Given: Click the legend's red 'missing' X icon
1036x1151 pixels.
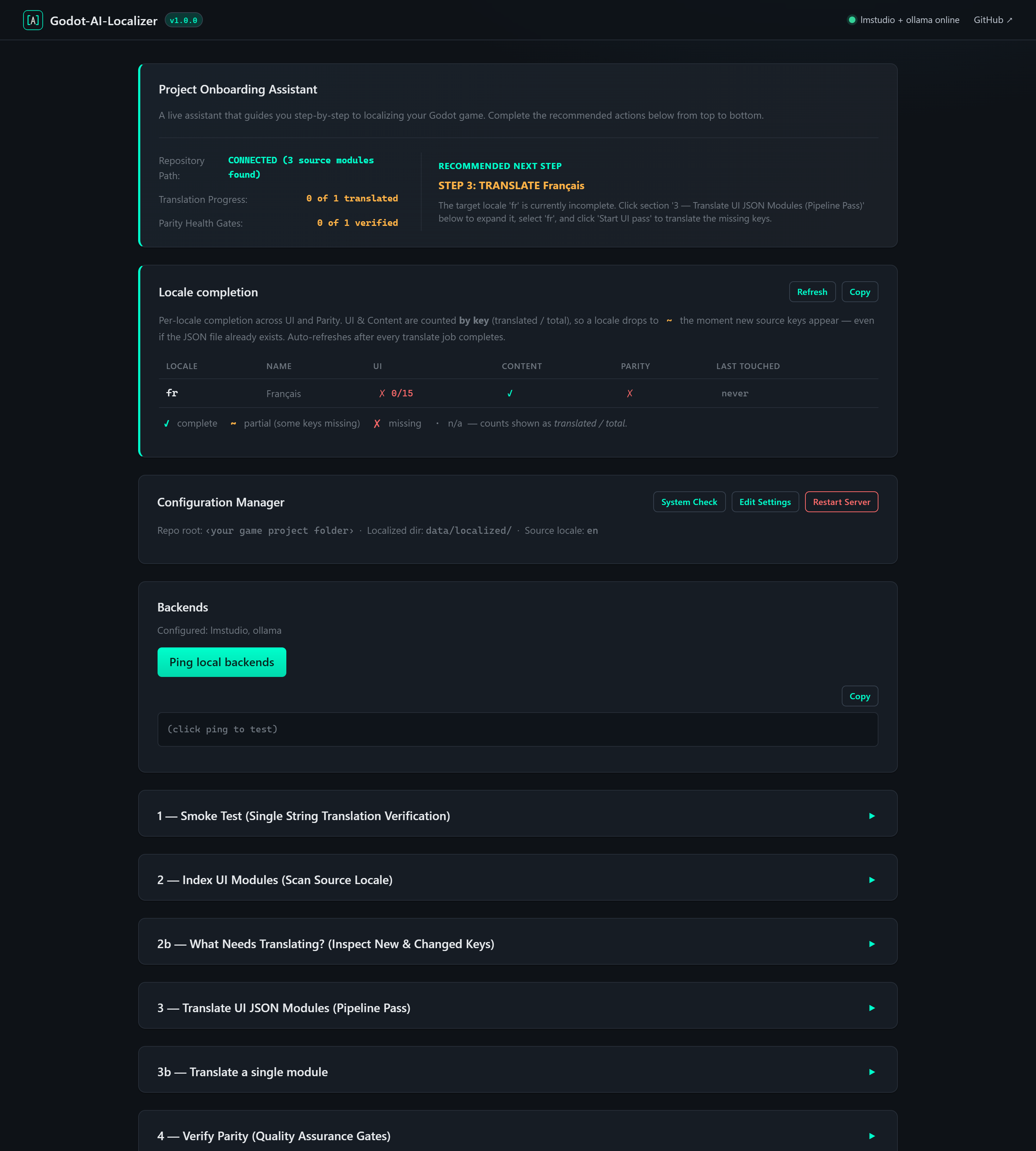Looking at the screenshot, I should pos(377,423).
